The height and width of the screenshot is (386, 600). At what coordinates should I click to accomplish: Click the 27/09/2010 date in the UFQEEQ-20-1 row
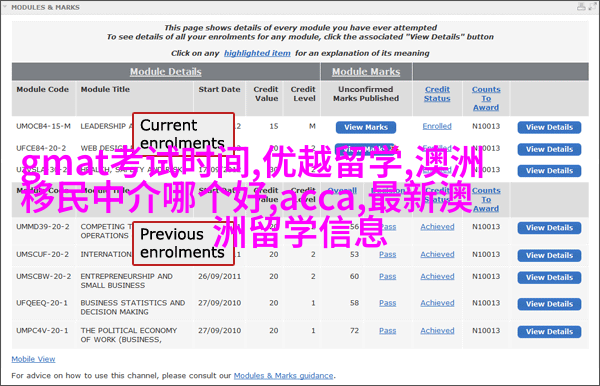[219, 303]
